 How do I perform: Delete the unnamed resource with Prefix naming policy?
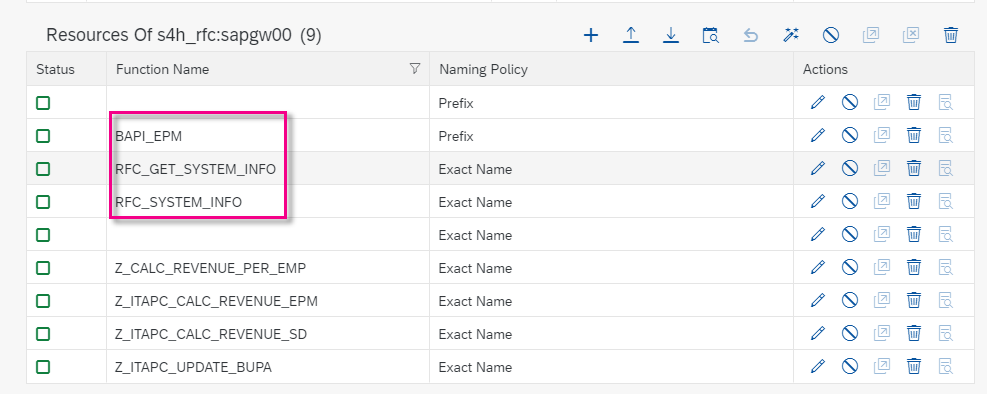[914, 102]
